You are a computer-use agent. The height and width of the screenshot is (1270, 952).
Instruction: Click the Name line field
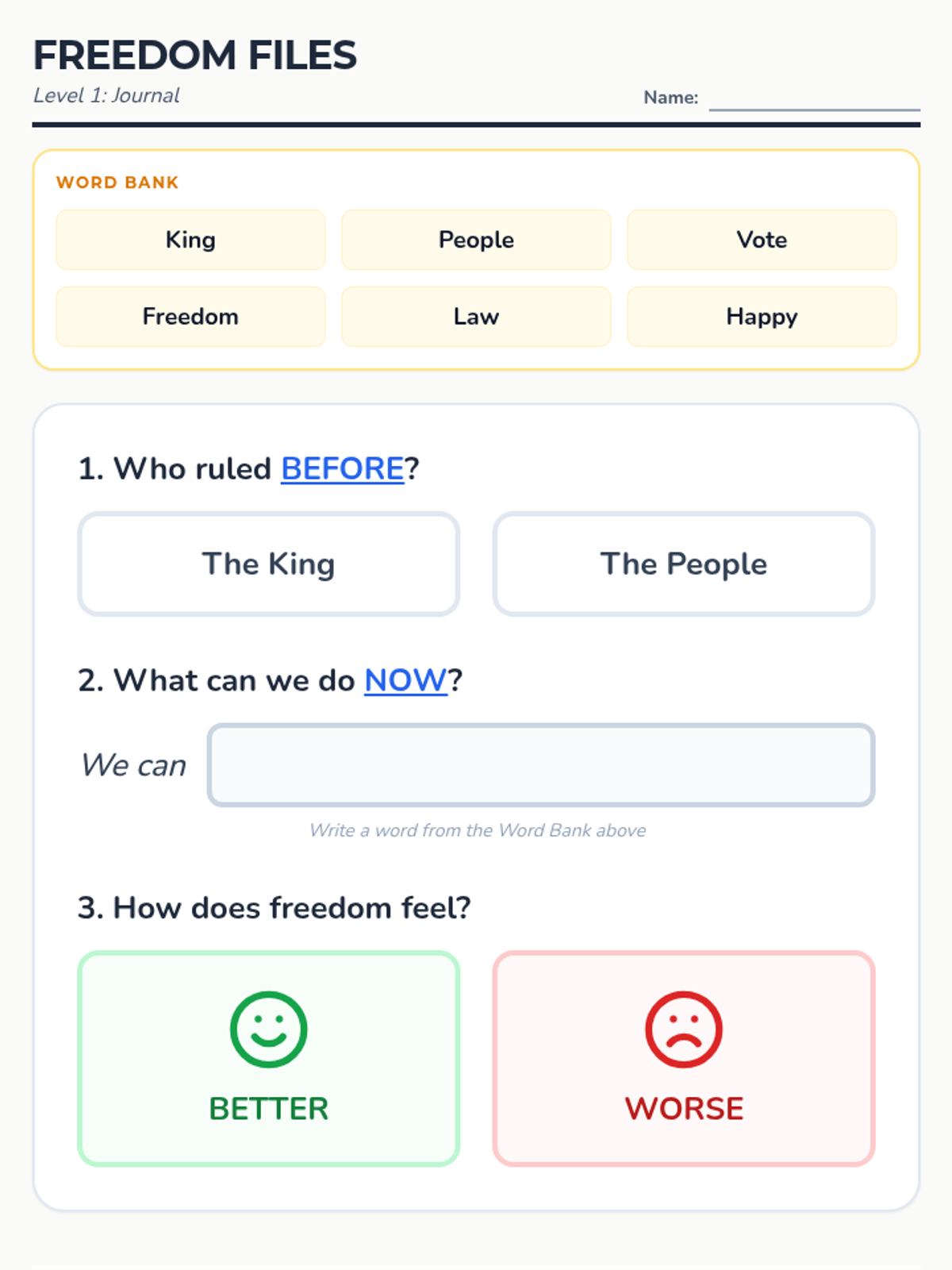(x=815, y=98)
